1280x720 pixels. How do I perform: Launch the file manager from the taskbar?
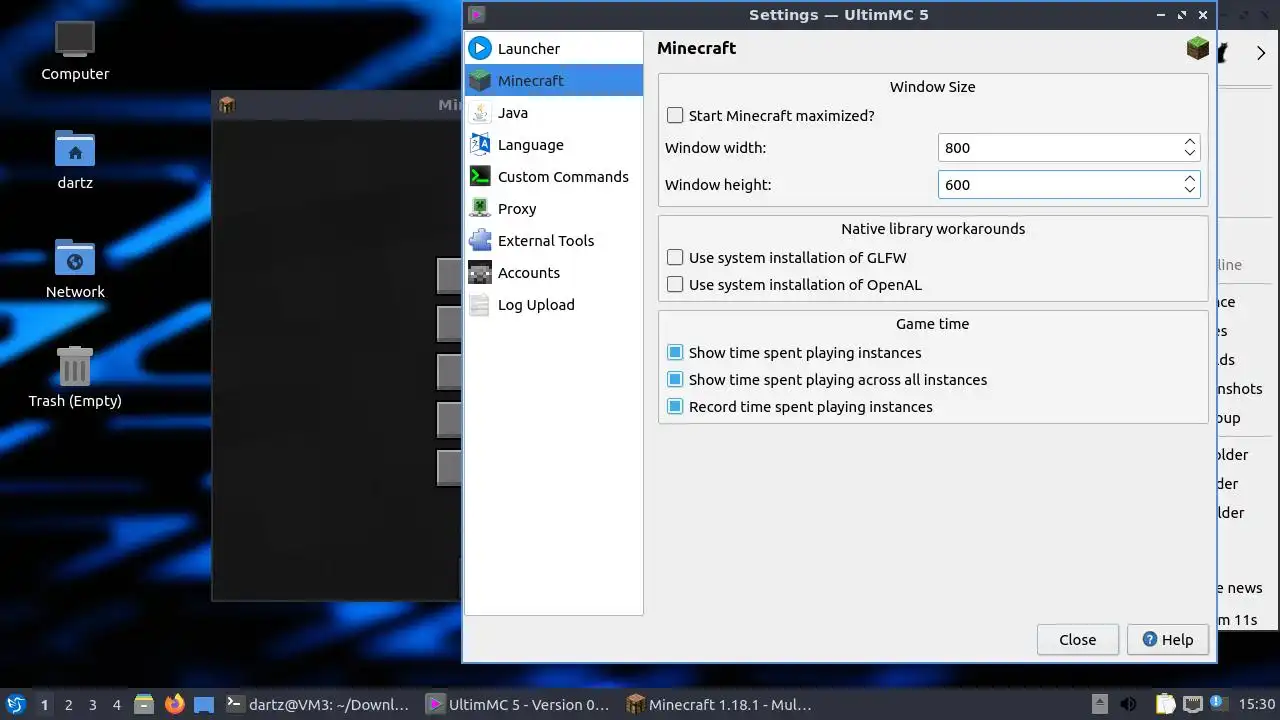tap(144, 704)
